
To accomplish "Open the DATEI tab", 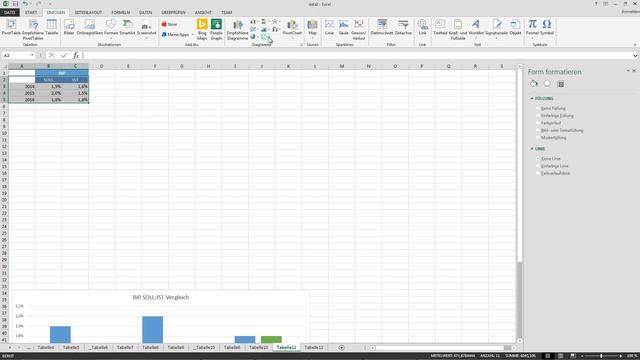I will [10, 12].
